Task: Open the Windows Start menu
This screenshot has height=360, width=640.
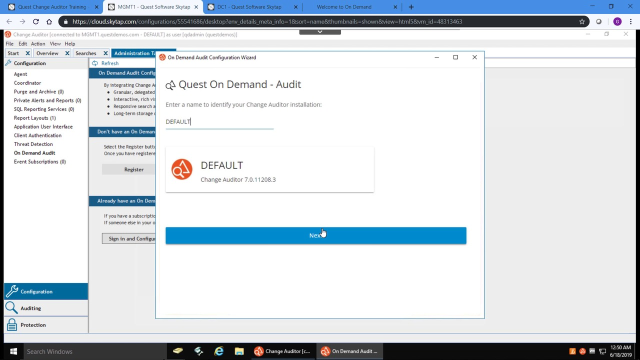Action: 13,351
